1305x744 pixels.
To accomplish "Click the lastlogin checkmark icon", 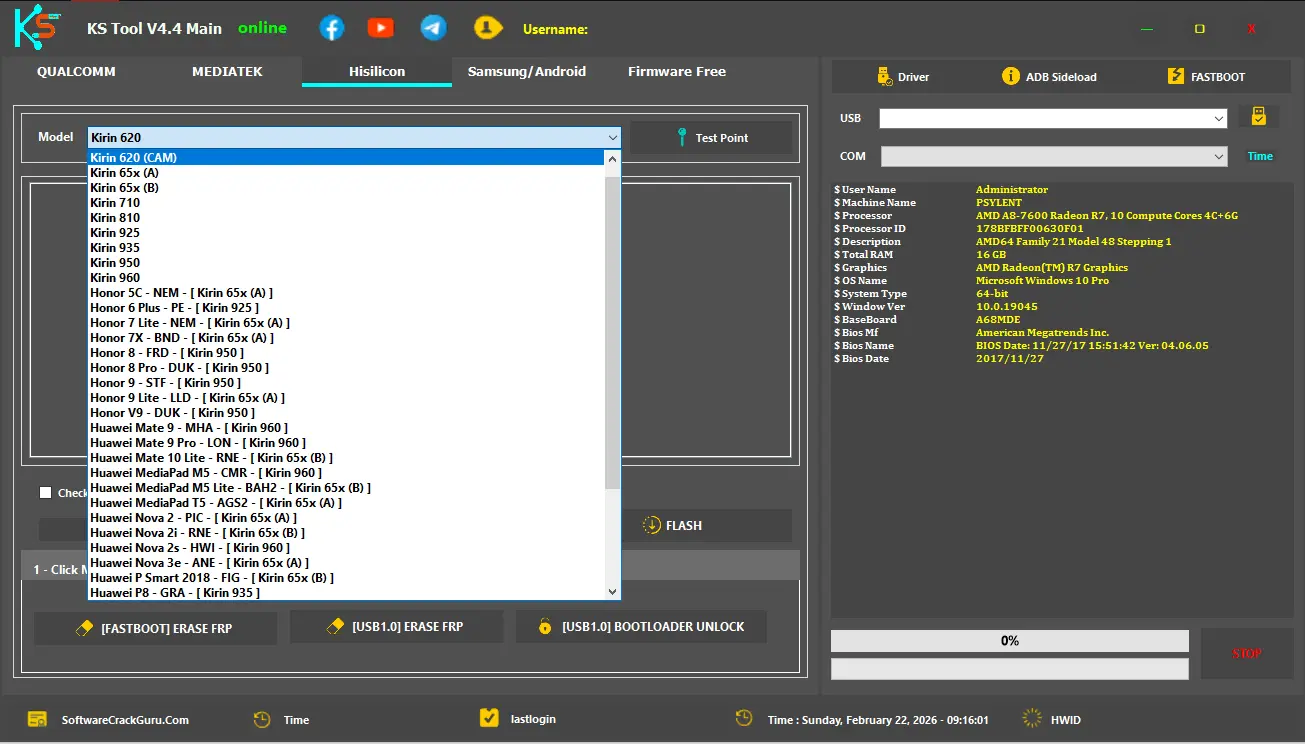I will pyautogui.click(x=489, y=718).
